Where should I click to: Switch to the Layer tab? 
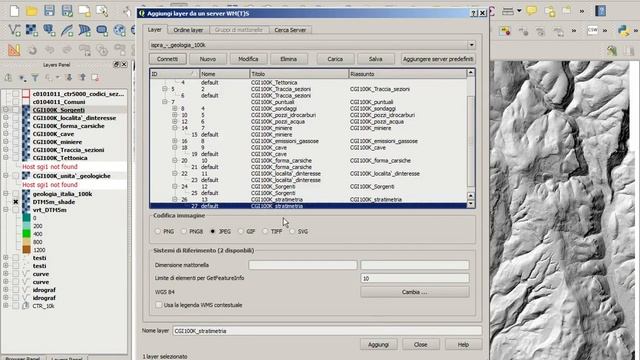[155, 30]
